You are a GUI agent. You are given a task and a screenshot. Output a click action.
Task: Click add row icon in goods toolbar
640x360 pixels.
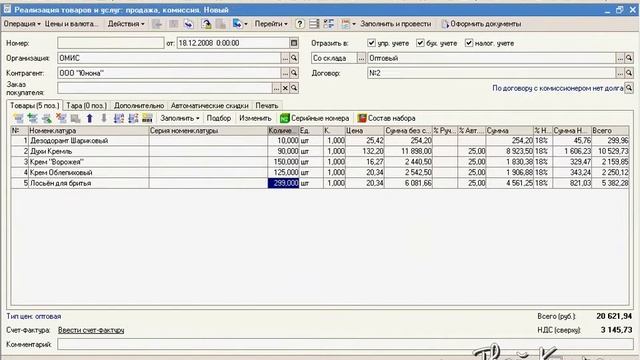pos(18,118)
